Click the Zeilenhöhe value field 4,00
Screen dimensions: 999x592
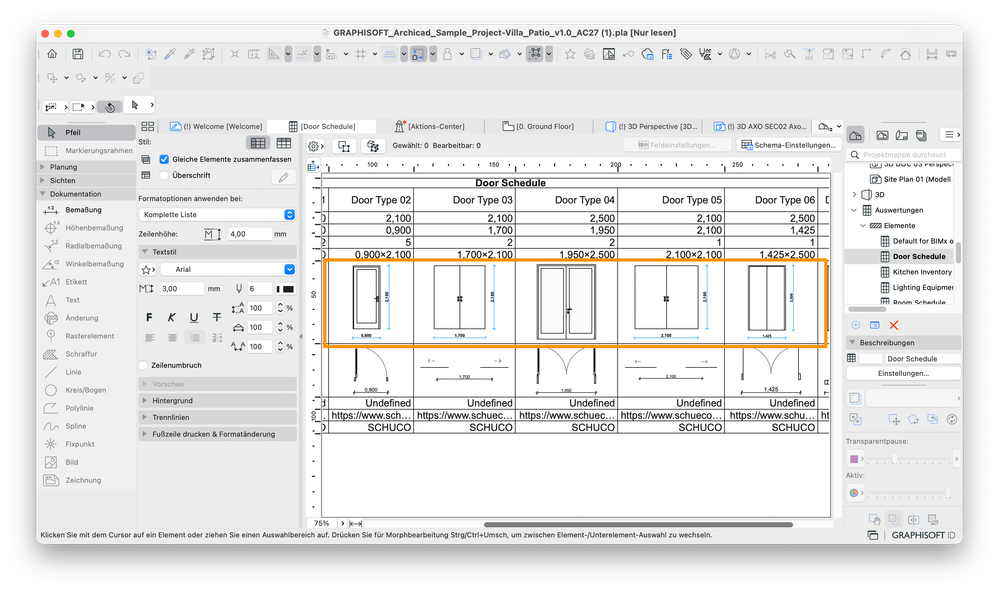249,234
